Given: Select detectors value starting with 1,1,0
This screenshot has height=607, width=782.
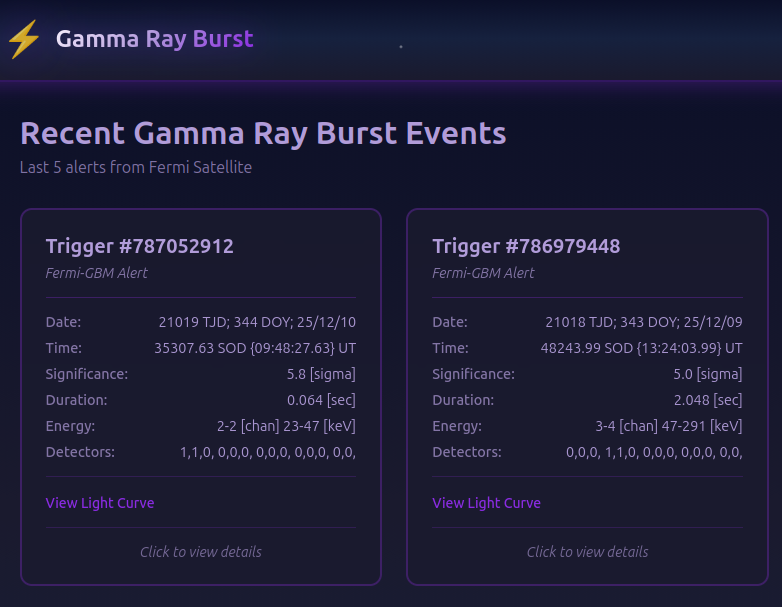Looking at the screenshot, I should pos(268,452).
